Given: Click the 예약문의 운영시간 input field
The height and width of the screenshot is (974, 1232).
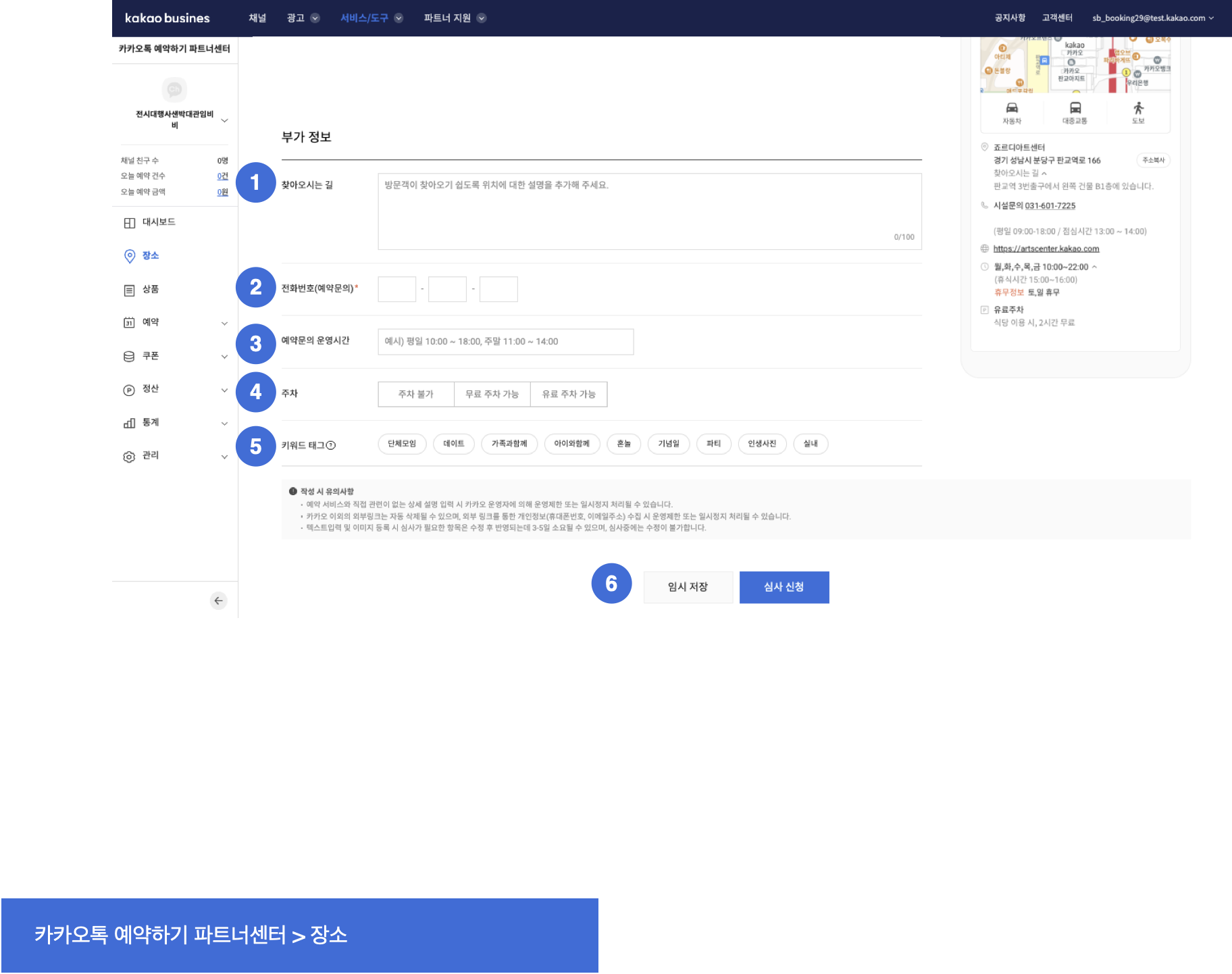Looking at the screenshot, I should [505, 342].
